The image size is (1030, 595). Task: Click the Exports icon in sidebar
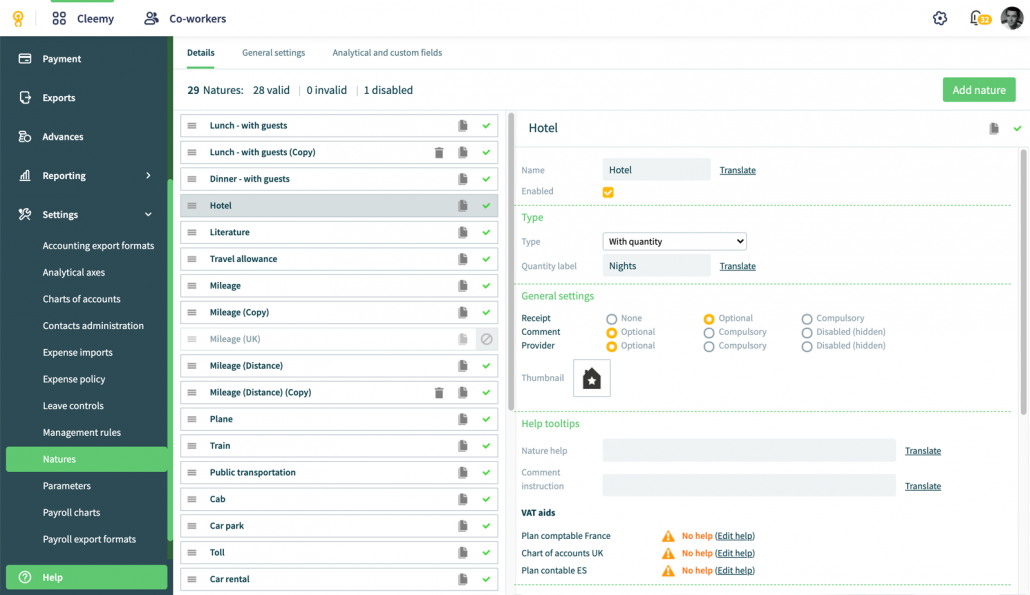point(25,97)
